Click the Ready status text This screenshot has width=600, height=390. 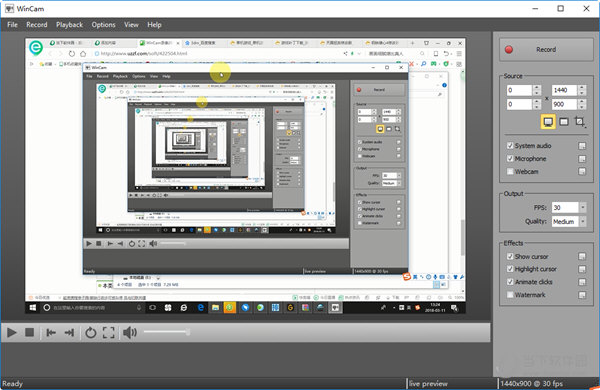click(12, 383)
